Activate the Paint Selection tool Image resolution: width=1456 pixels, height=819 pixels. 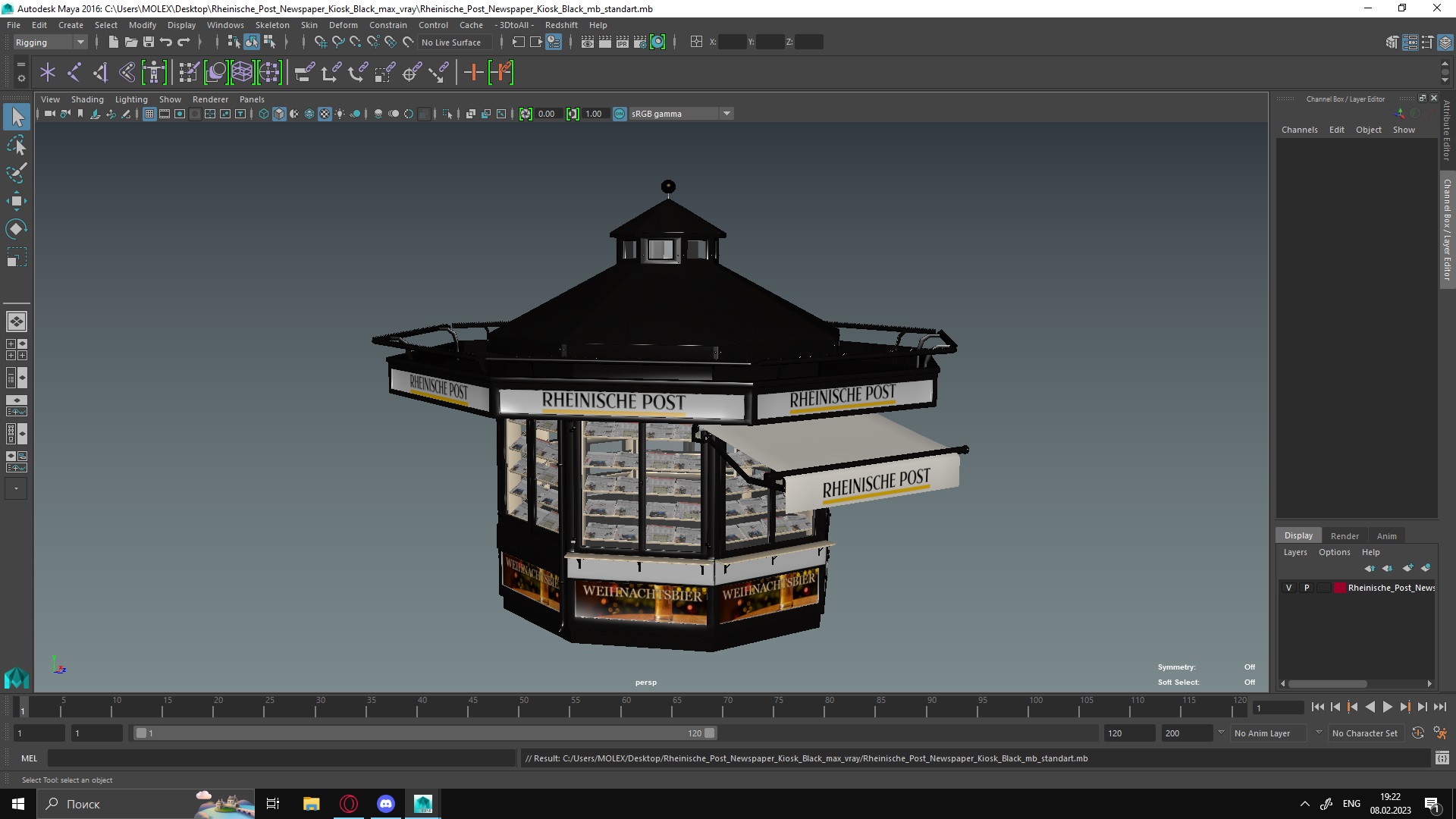[17, 173]
